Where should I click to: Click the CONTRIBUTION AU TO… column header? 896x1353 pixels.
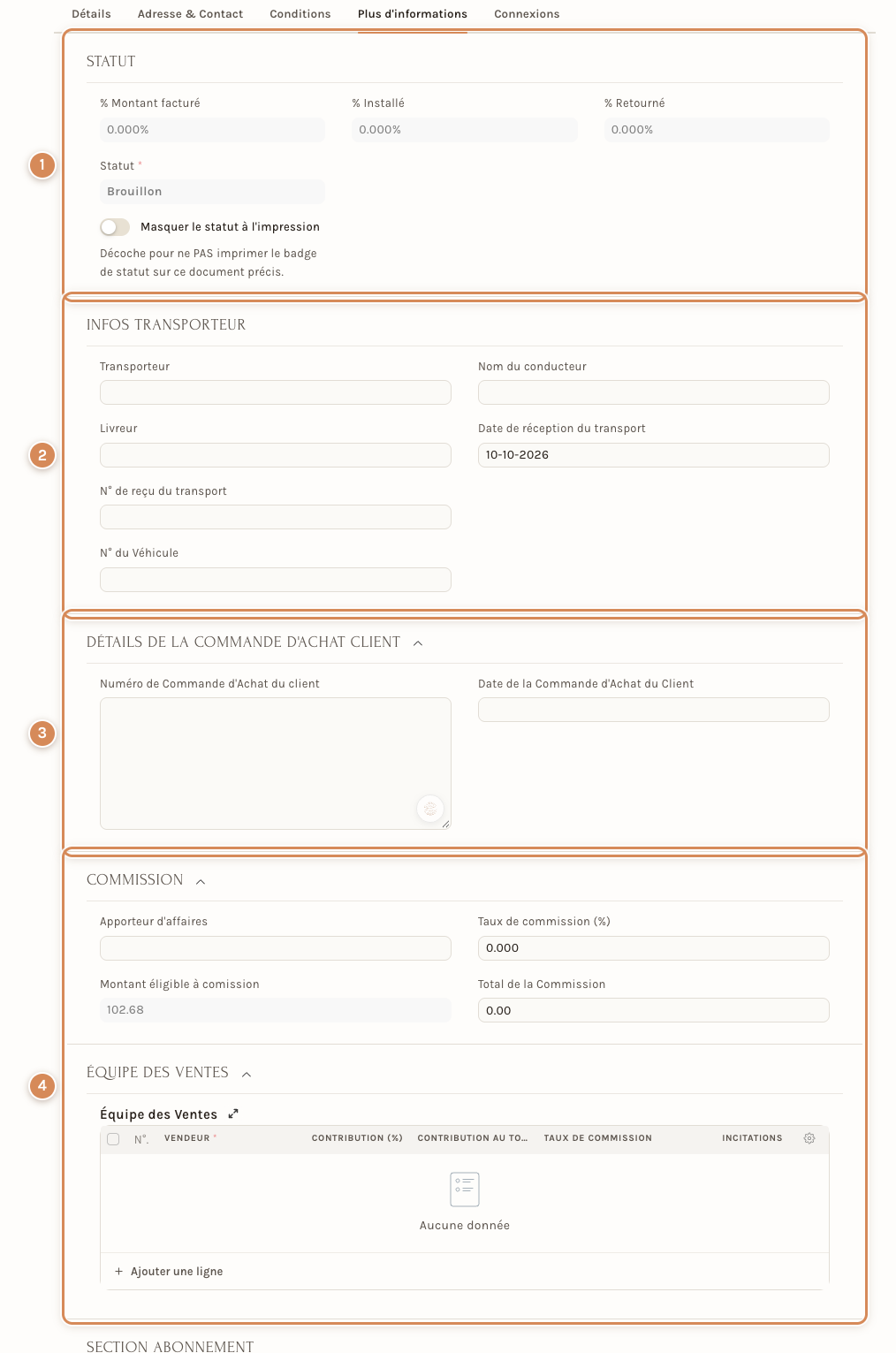(473, 1138)
